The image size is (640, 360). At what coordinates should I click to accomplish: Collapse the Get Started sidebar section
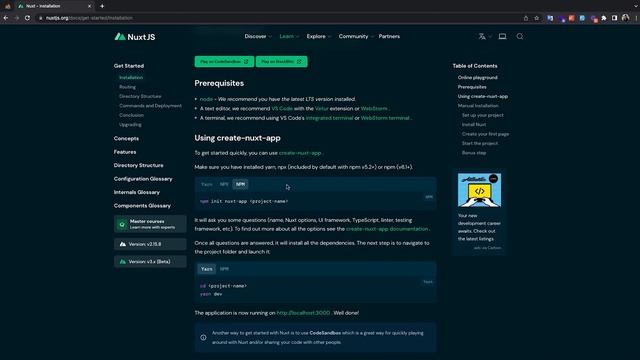129,66
